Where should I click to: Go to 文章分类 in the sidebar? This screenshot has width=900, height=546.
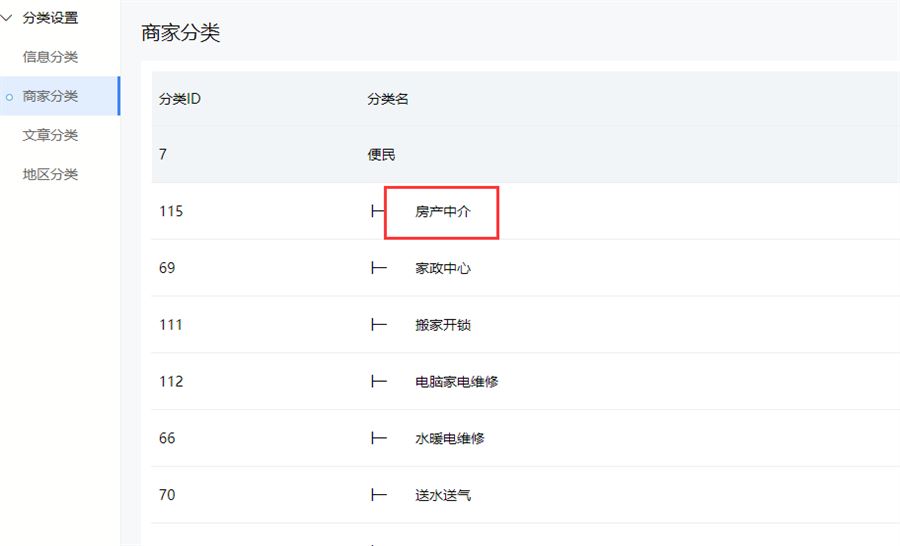click(x=50, y=135)
